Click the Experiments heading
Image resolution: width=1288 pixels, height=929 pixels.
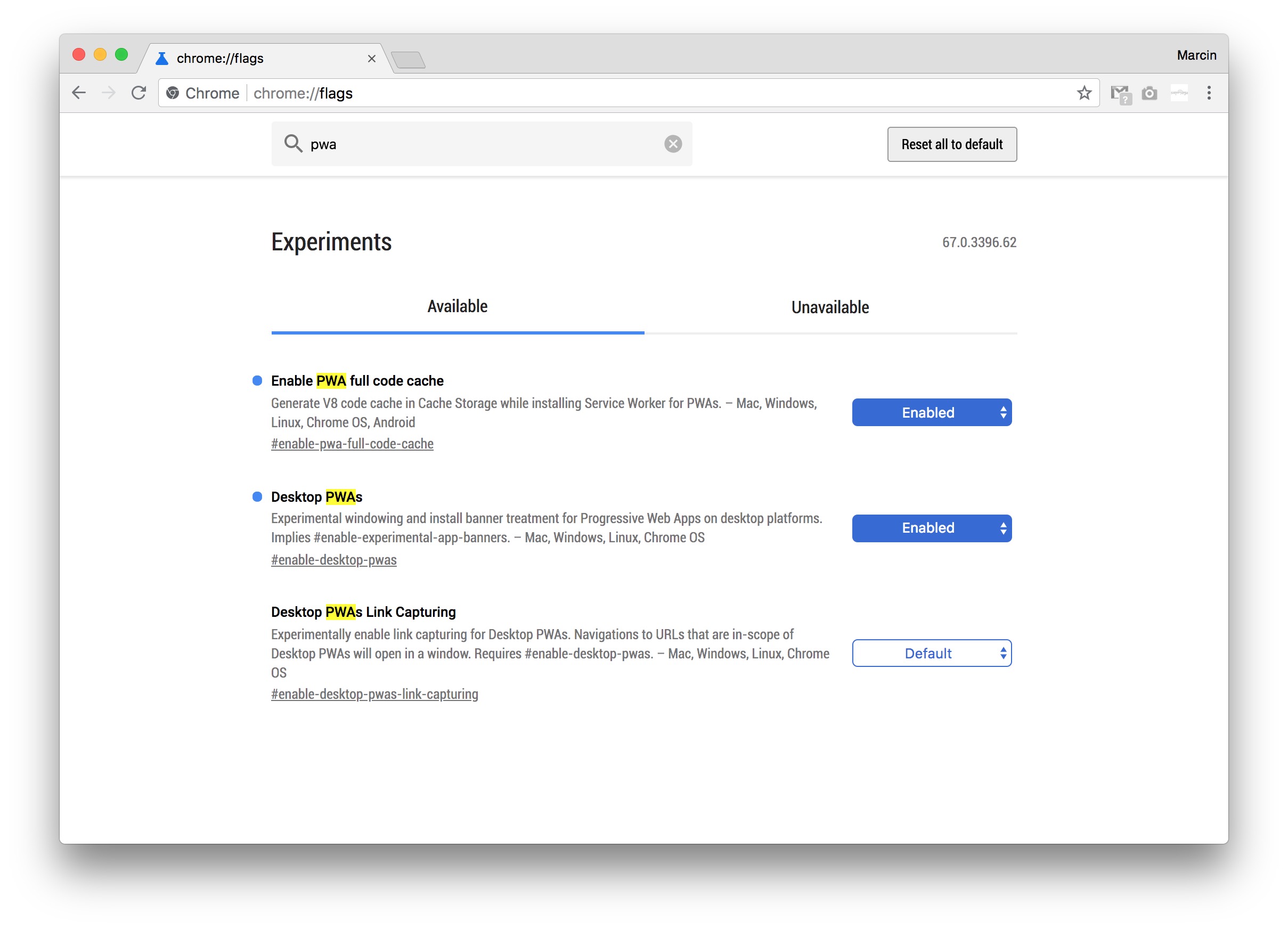331,242
